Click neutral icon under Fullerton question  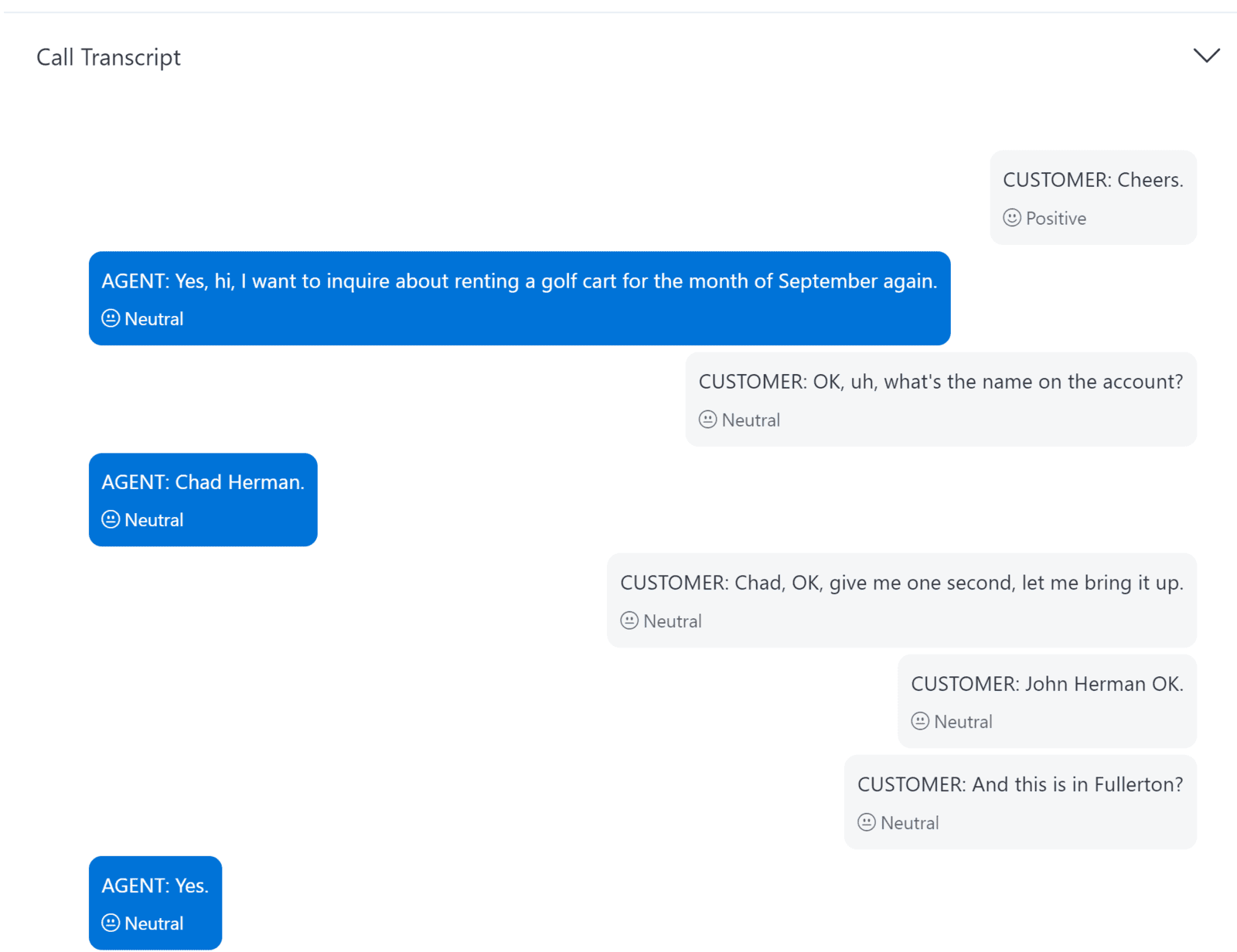(x=867, y=822)
